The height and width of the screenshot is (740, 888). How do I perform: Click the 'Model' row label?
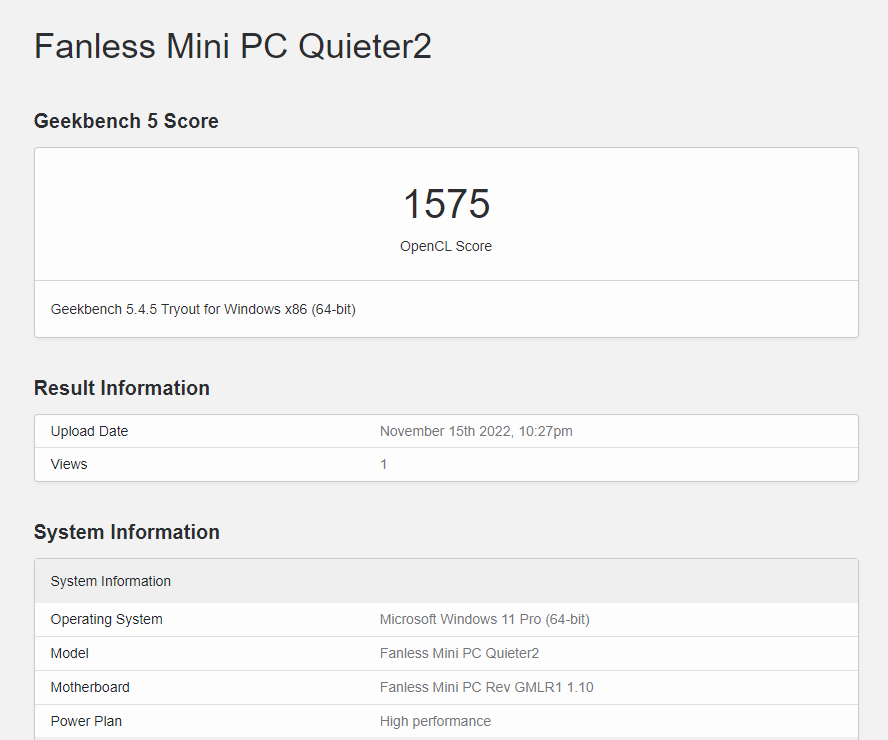[70, 653]
